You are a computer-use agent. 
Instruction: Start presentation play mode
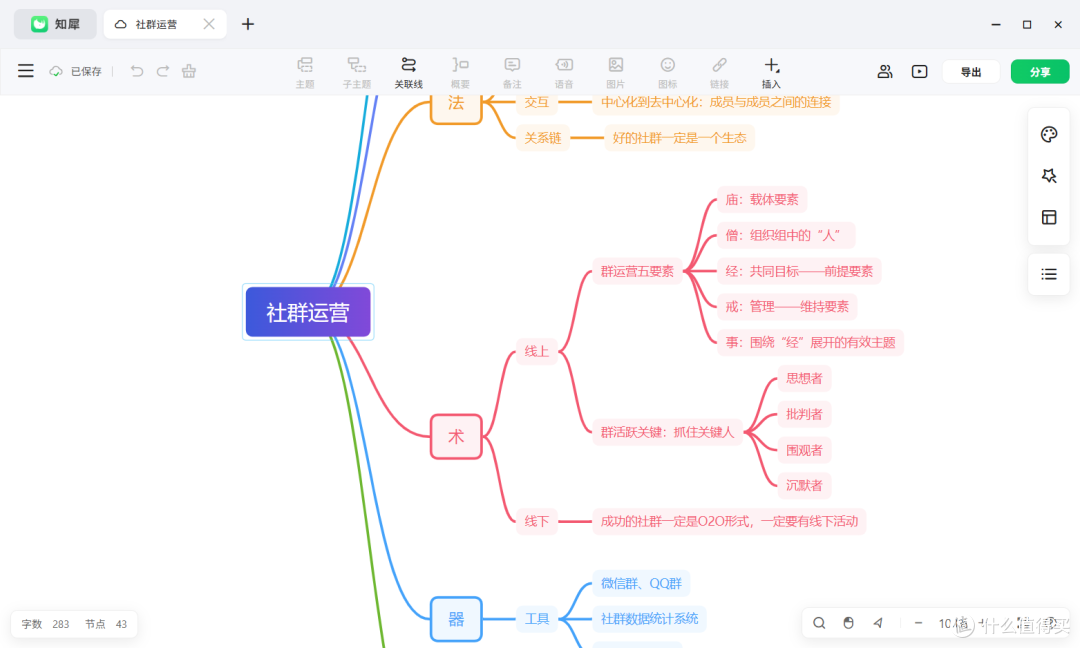(x=920, y=72)
